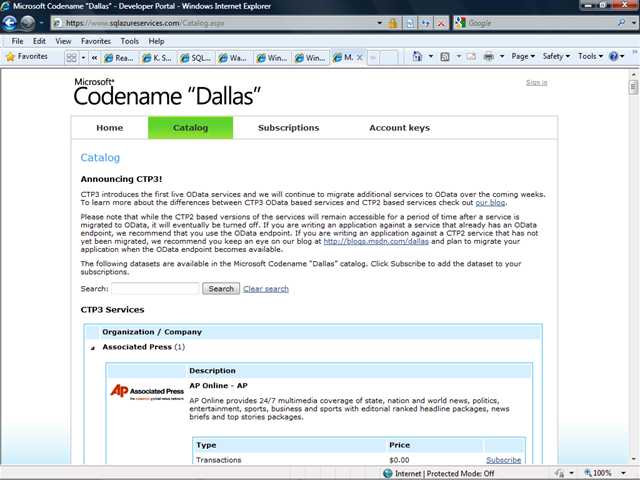The image size is (640, 480).
Task: Open the Tools menu in menu bar
Action: [x=129, y=41]
